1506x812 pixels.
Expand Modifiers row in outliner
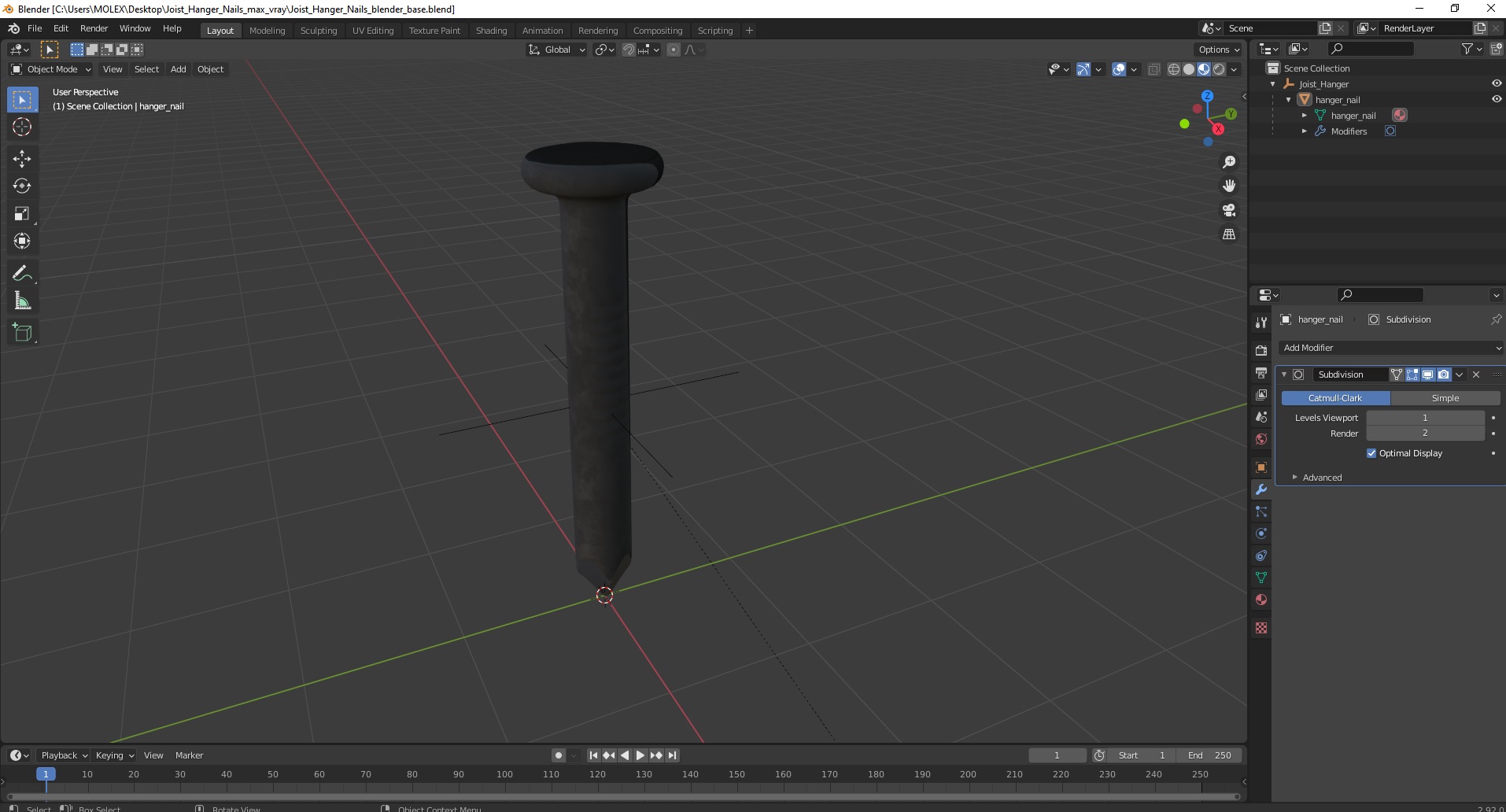[x=1305, y=131]
